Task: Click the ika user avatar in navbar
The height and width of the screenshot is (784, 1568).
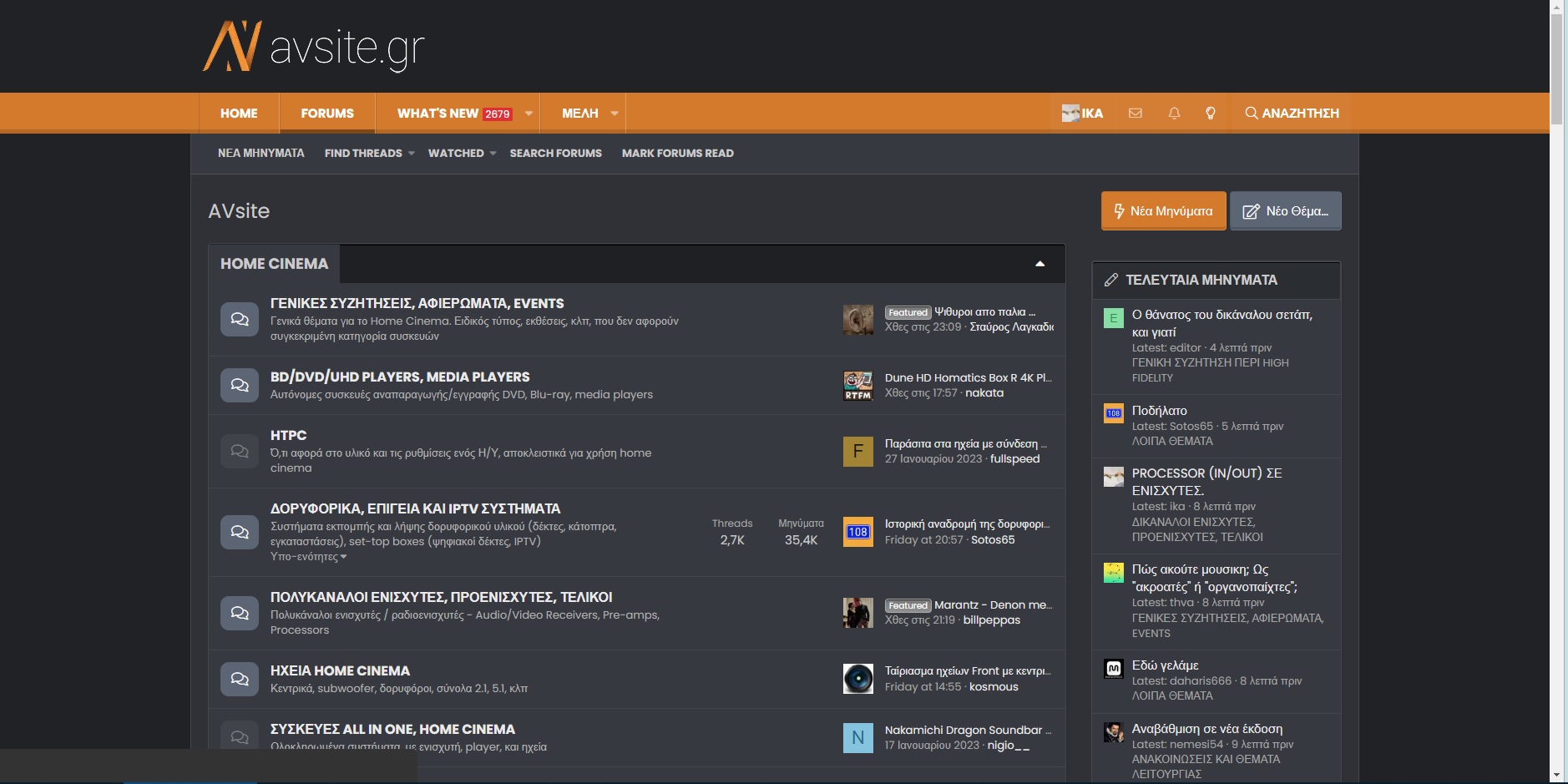Action: 1070,114
